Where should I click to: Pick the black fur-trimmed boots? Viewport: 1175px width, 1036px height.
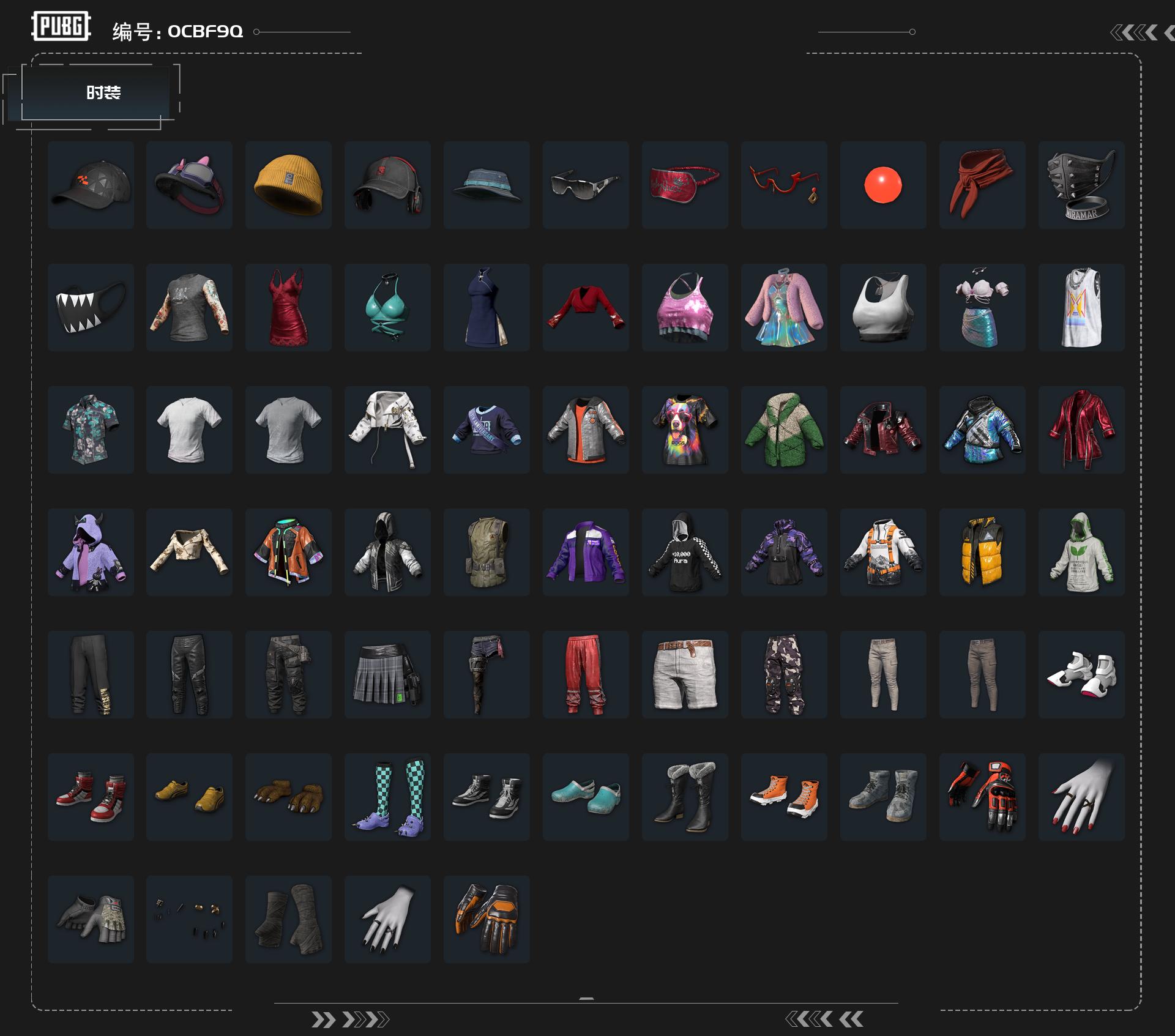[x=685, y=797]
